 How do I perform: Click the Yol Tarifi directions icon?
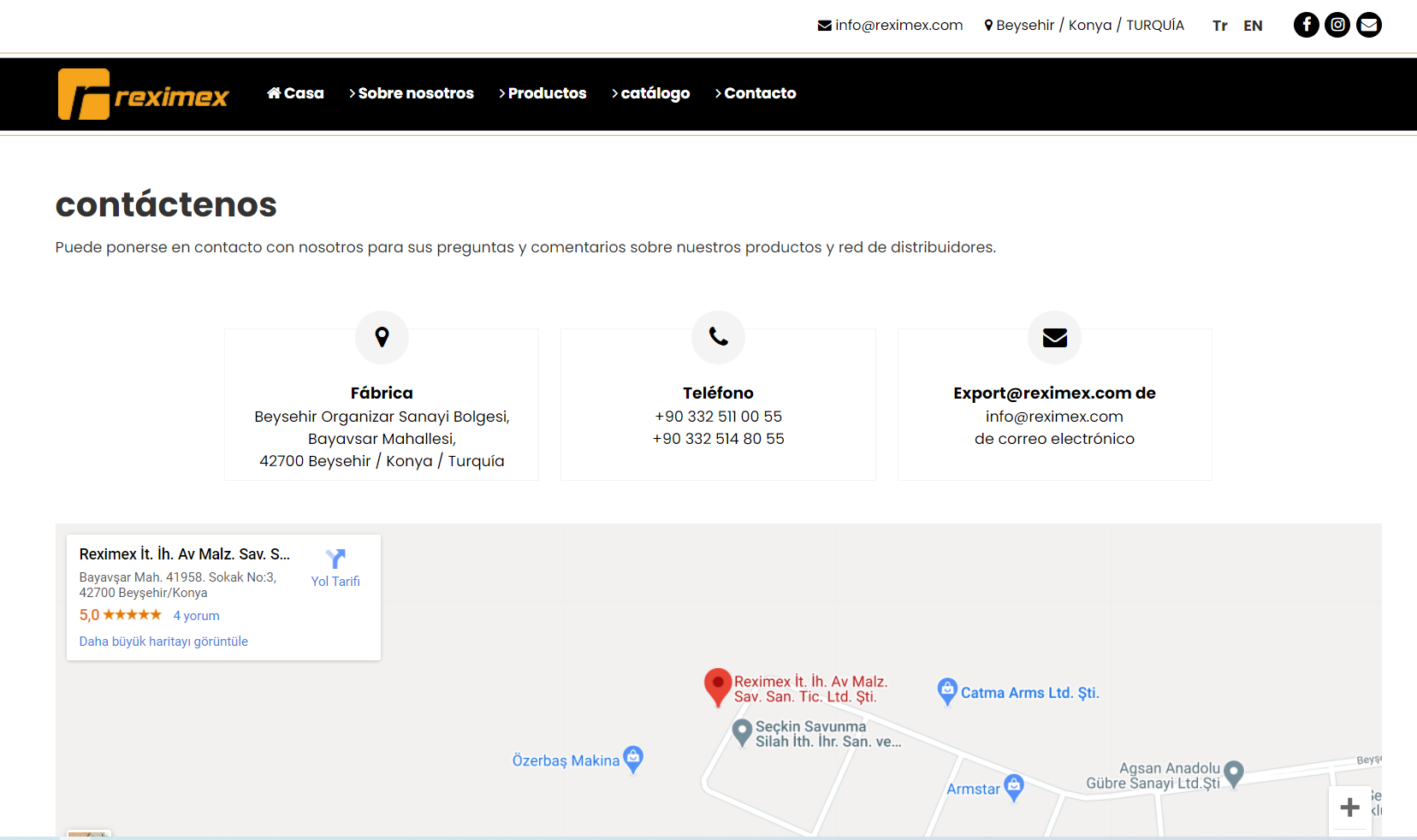point(335,559)
